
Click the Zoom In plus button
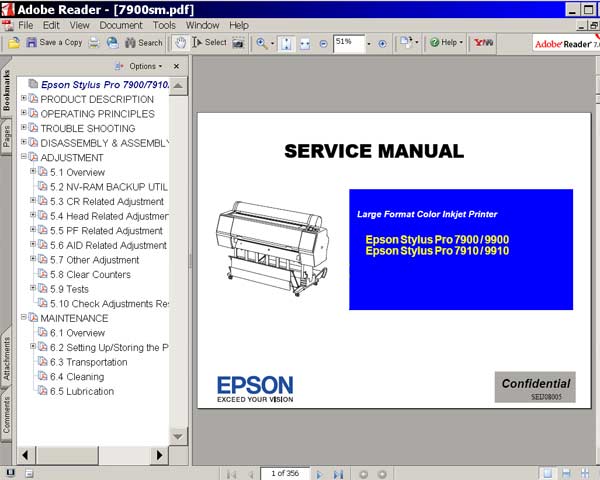pos(382,44)
